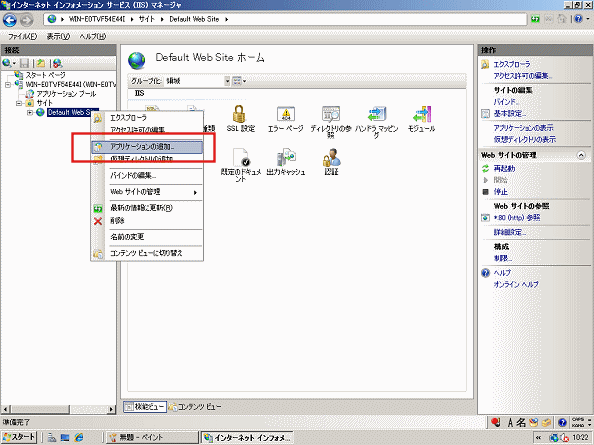Open the グループ化 combo box dropdown

(227, 81)
